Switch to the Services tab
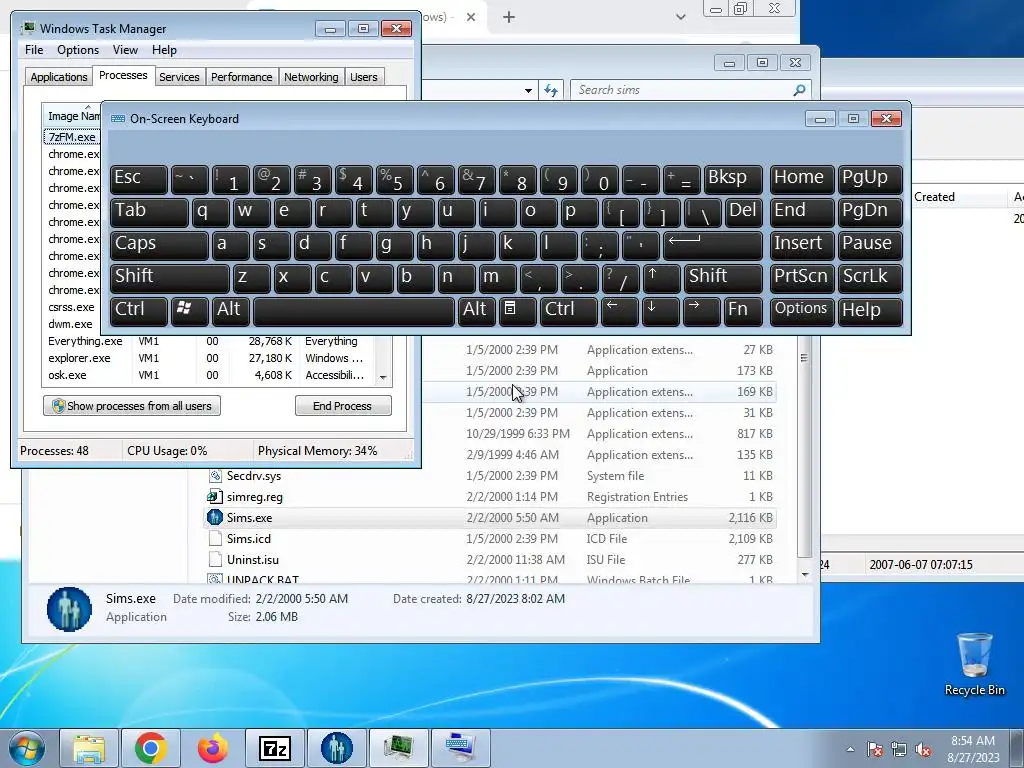 tap(179, 77)
